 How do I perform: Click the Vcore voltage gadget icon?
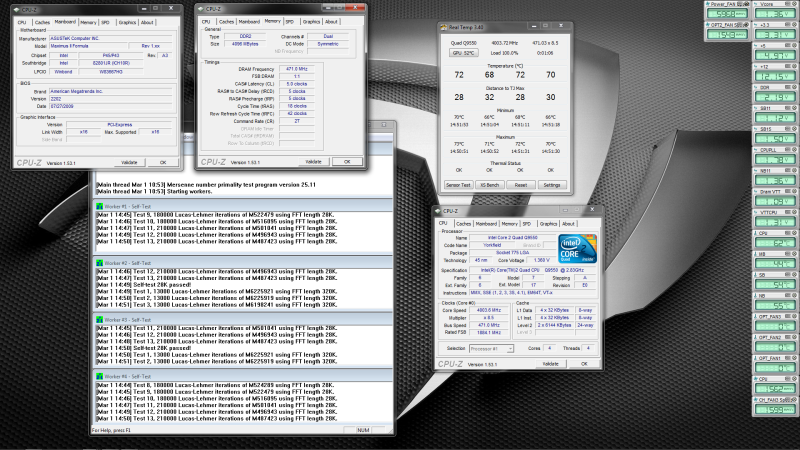coord(756,4)
